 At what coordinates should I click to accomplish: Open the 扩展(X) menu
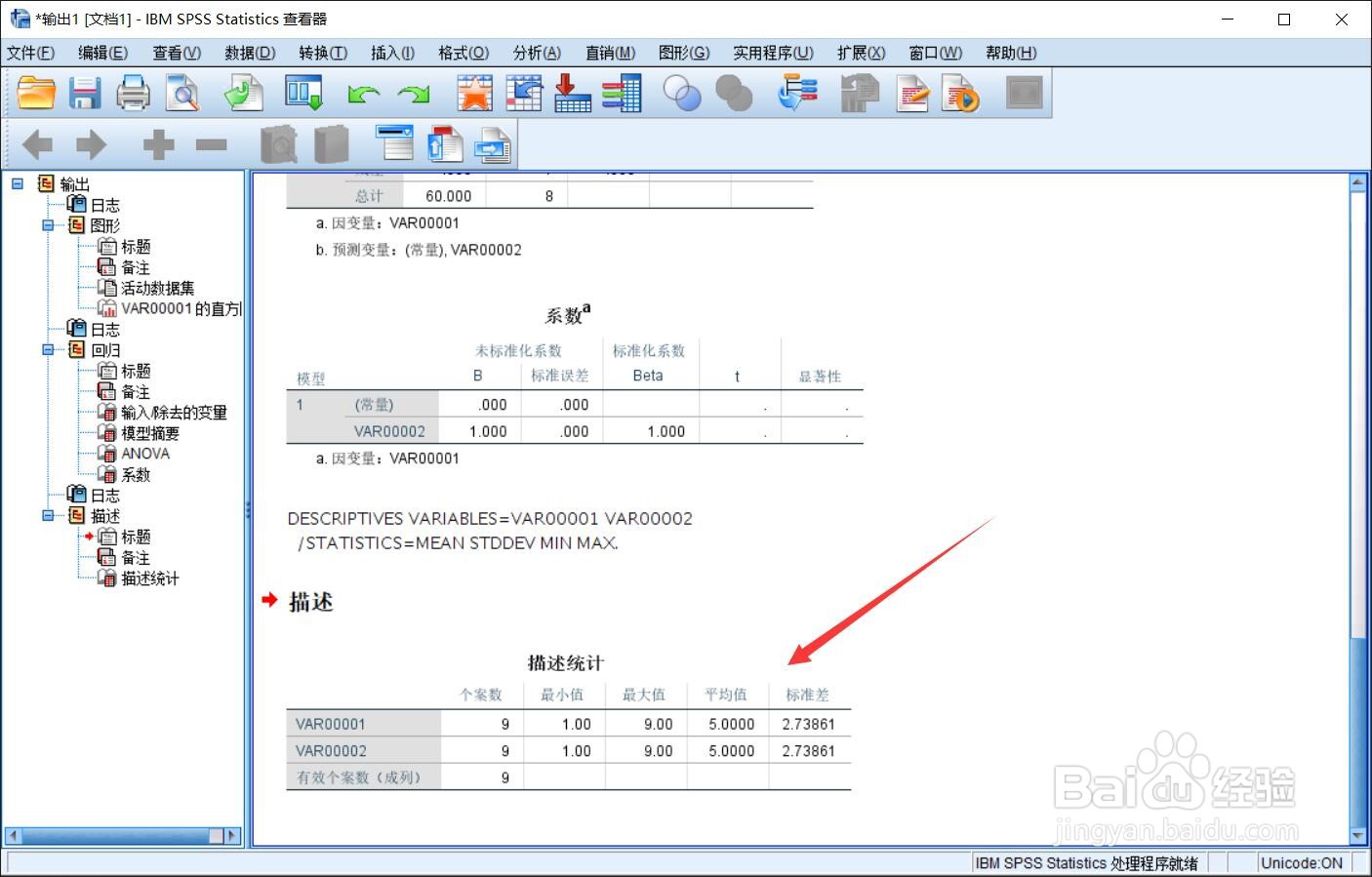tap(861, 53)
